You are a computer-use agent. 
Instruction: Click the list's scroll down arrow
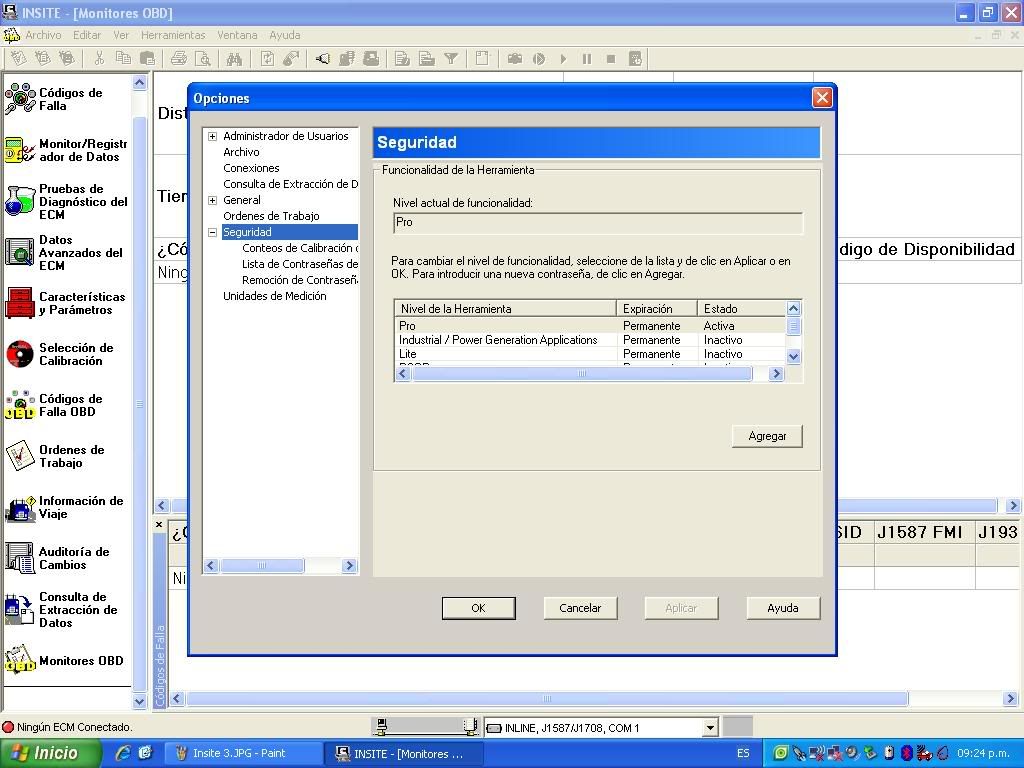(x=793, y=357)
